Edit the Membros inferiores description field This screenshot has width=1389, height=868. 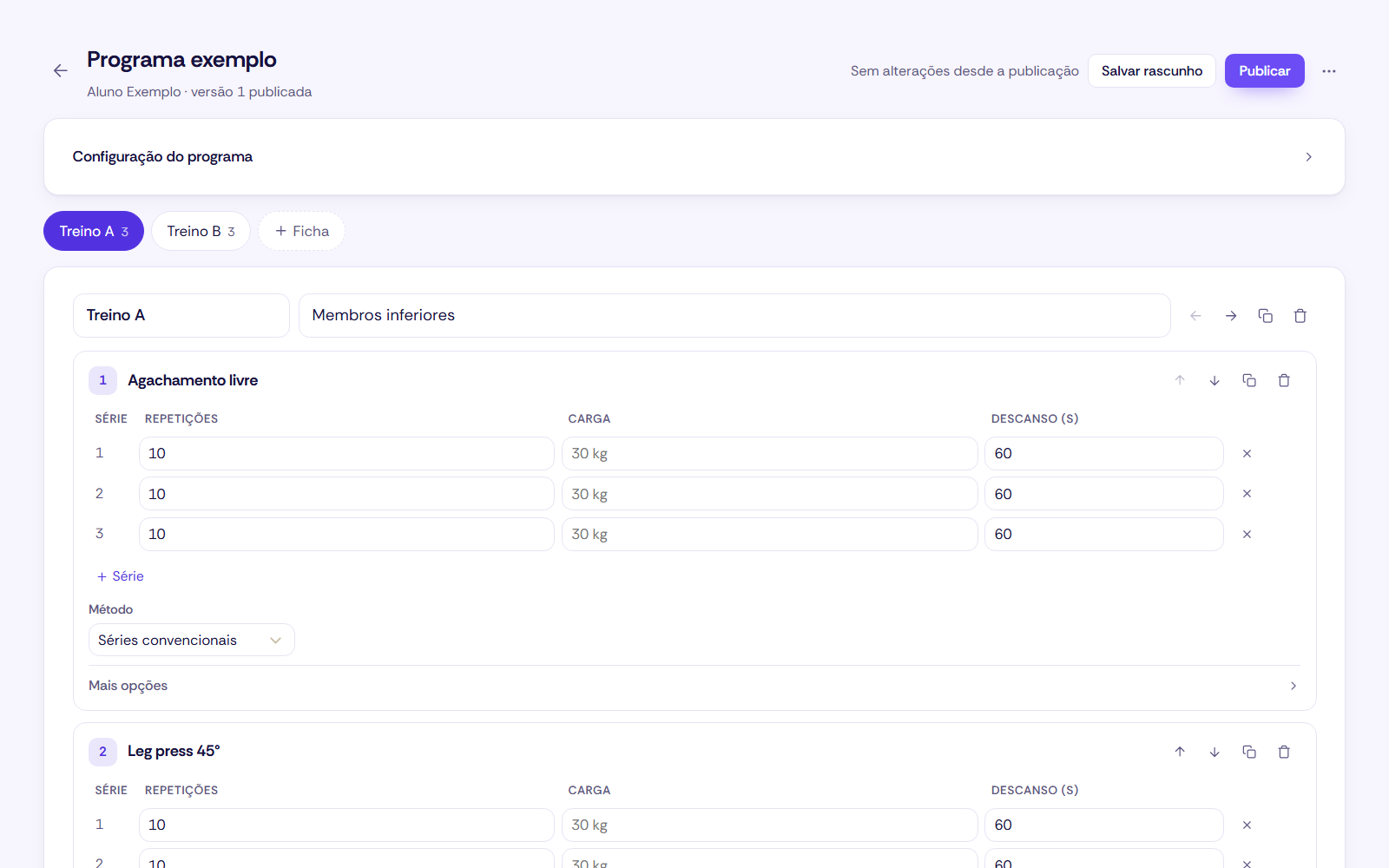click(x=734, y=315)
